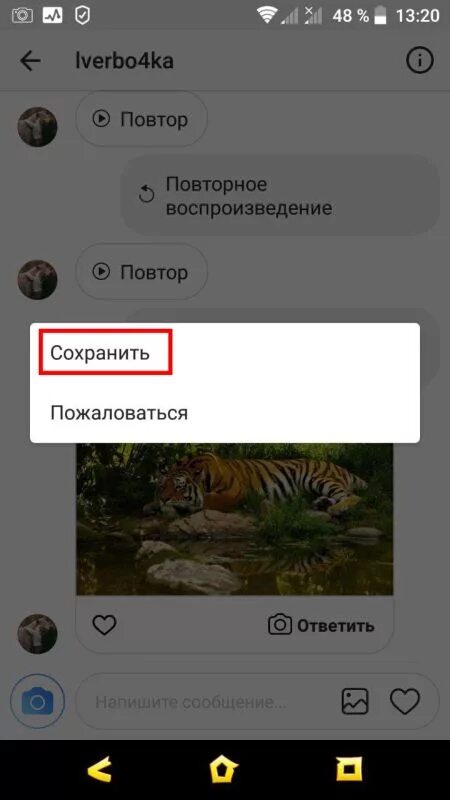The width and height of the screenshot is (450, 800).
Task: Tap the Повторное воспроизведение message bubble
Action: 280,195
